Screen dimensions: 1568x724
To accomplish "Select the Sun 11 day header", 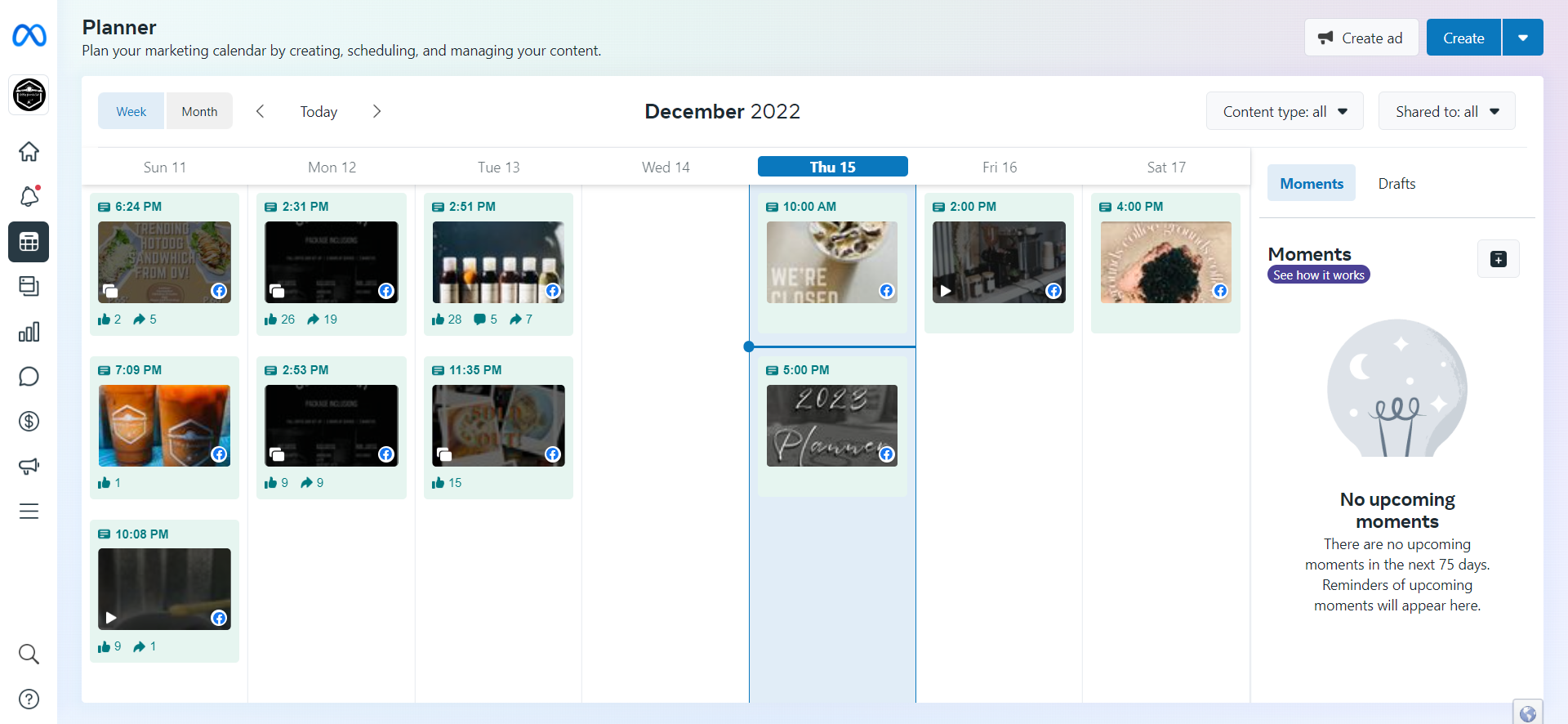I will pyautogui.click(x=165, y=168).
